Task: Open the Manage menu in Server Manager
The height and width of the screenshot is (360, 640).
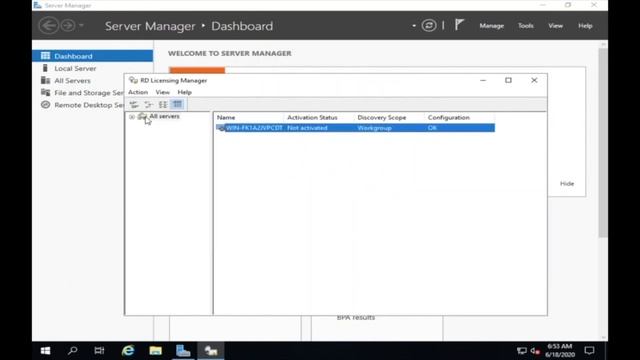Action: [x=491, y=26]
